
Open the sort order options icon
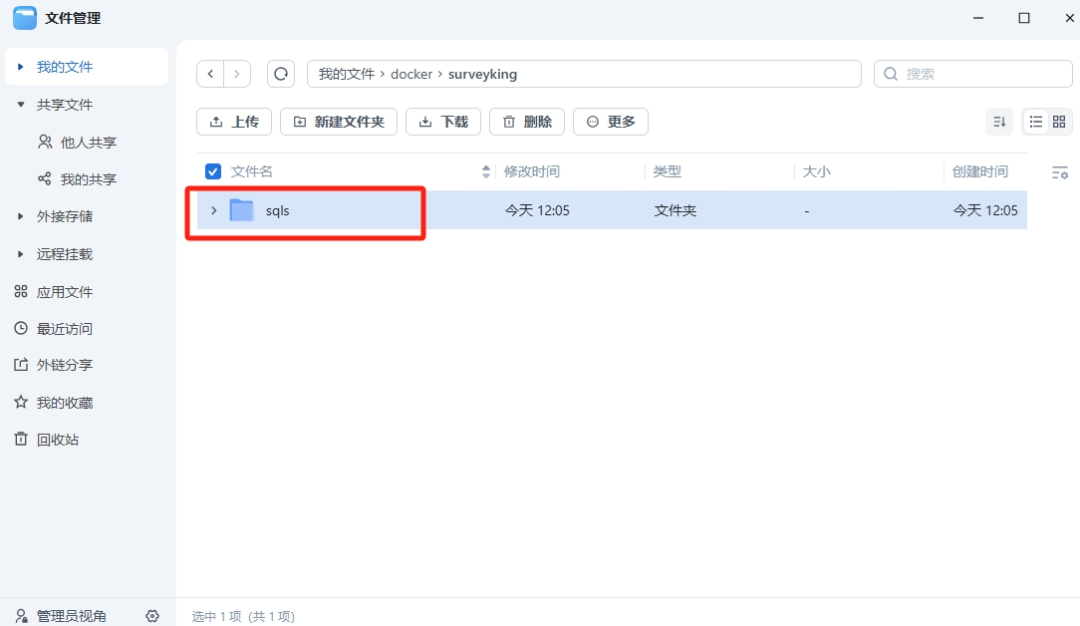tap(998, 122)
